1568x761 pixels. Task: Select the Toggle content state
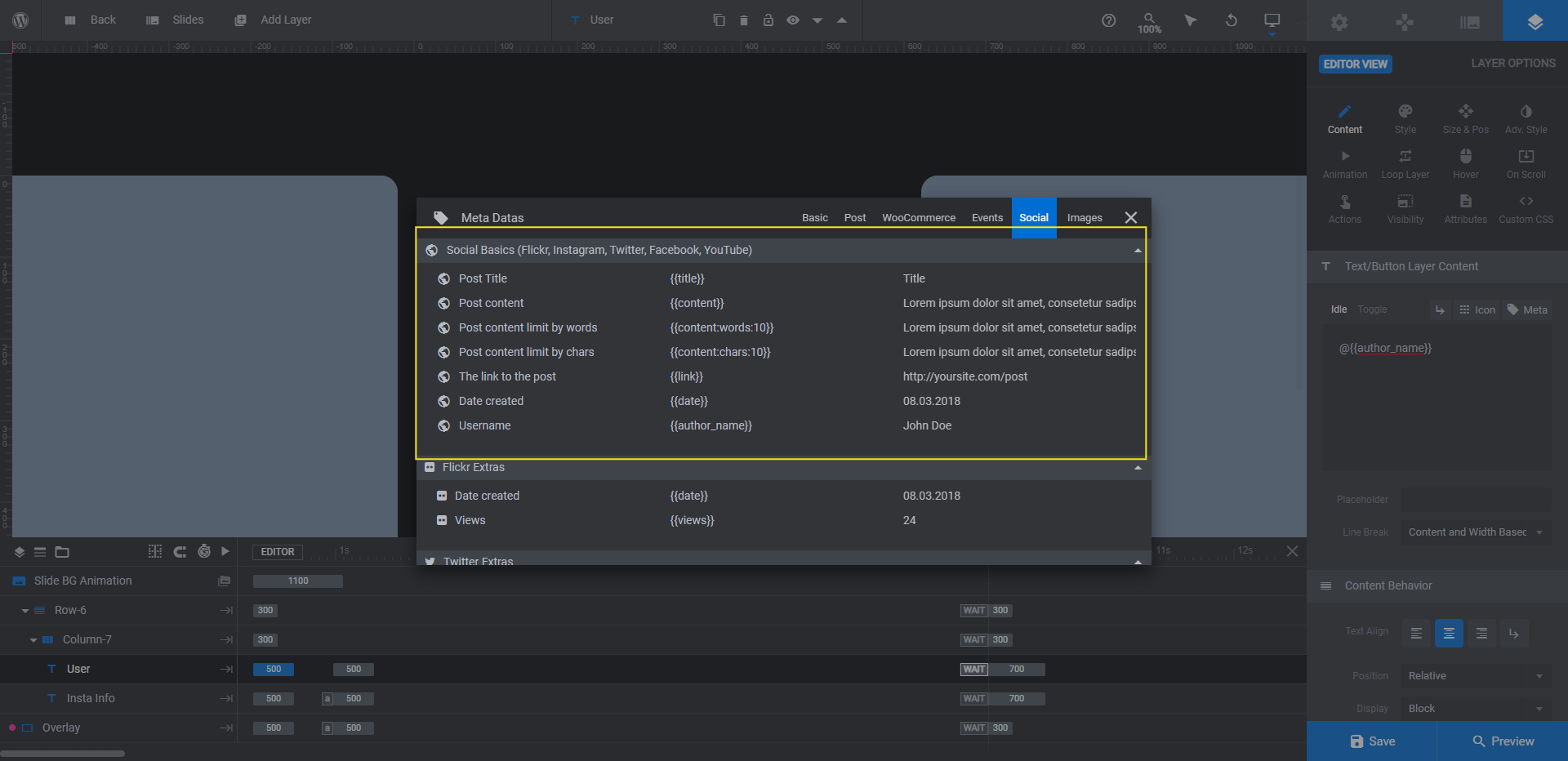click(x=1372, y=309)
